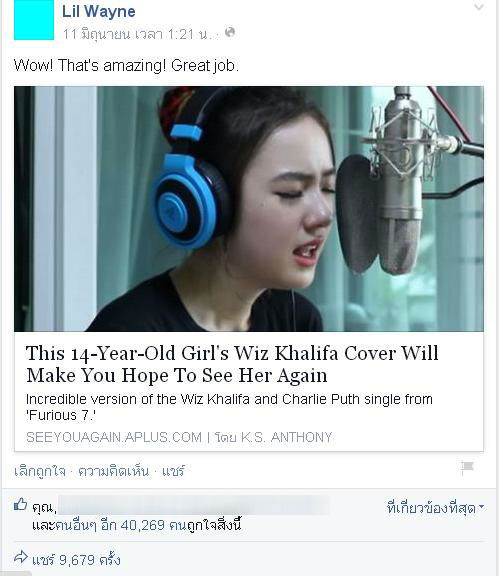Image resolution: width=499 pixels, height=576 pixels.
Task: Open the singing girl video thumbnail
Action: 249,209
